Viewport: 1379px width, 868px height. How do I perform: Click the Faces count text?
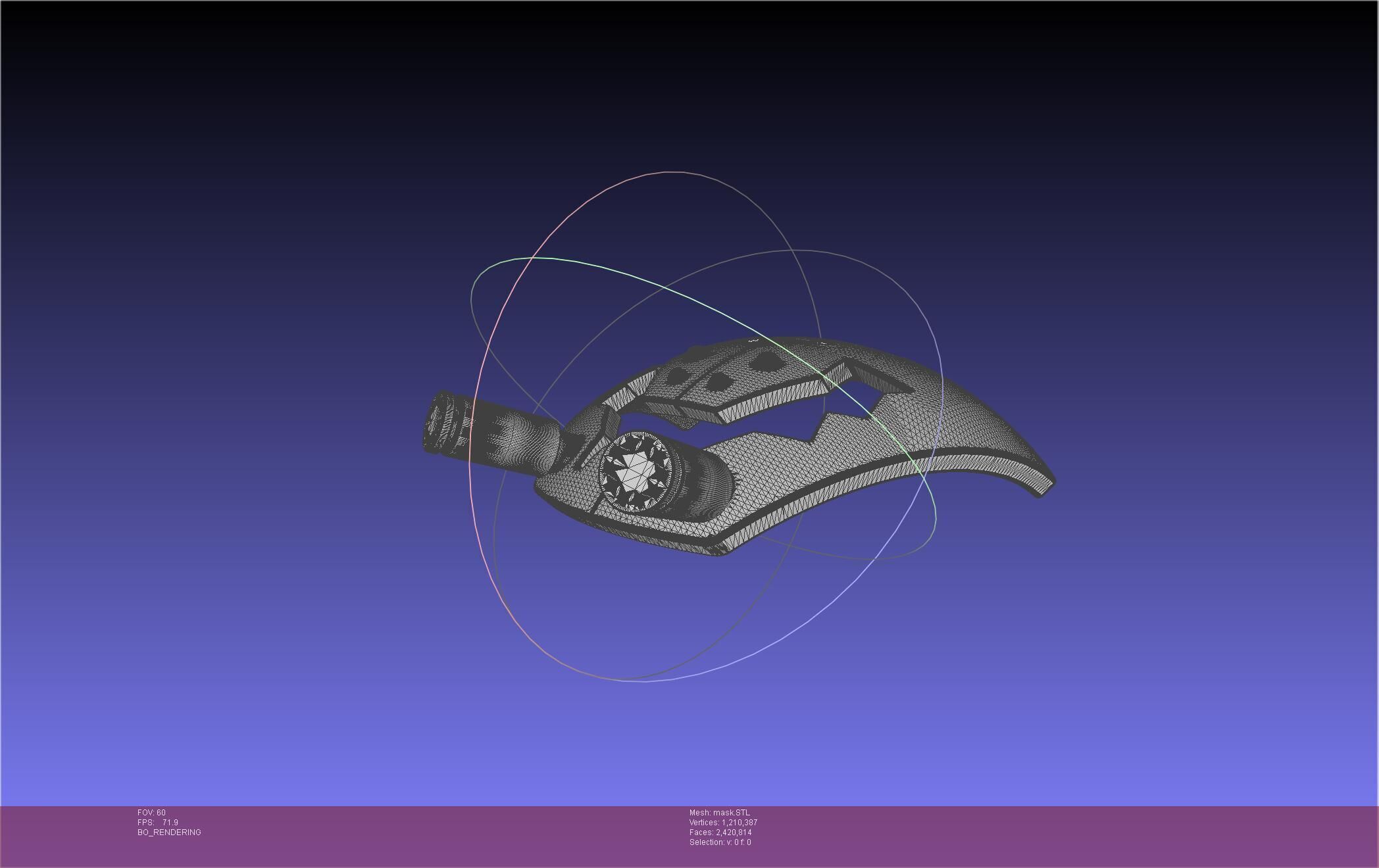(x=720, y=832)
